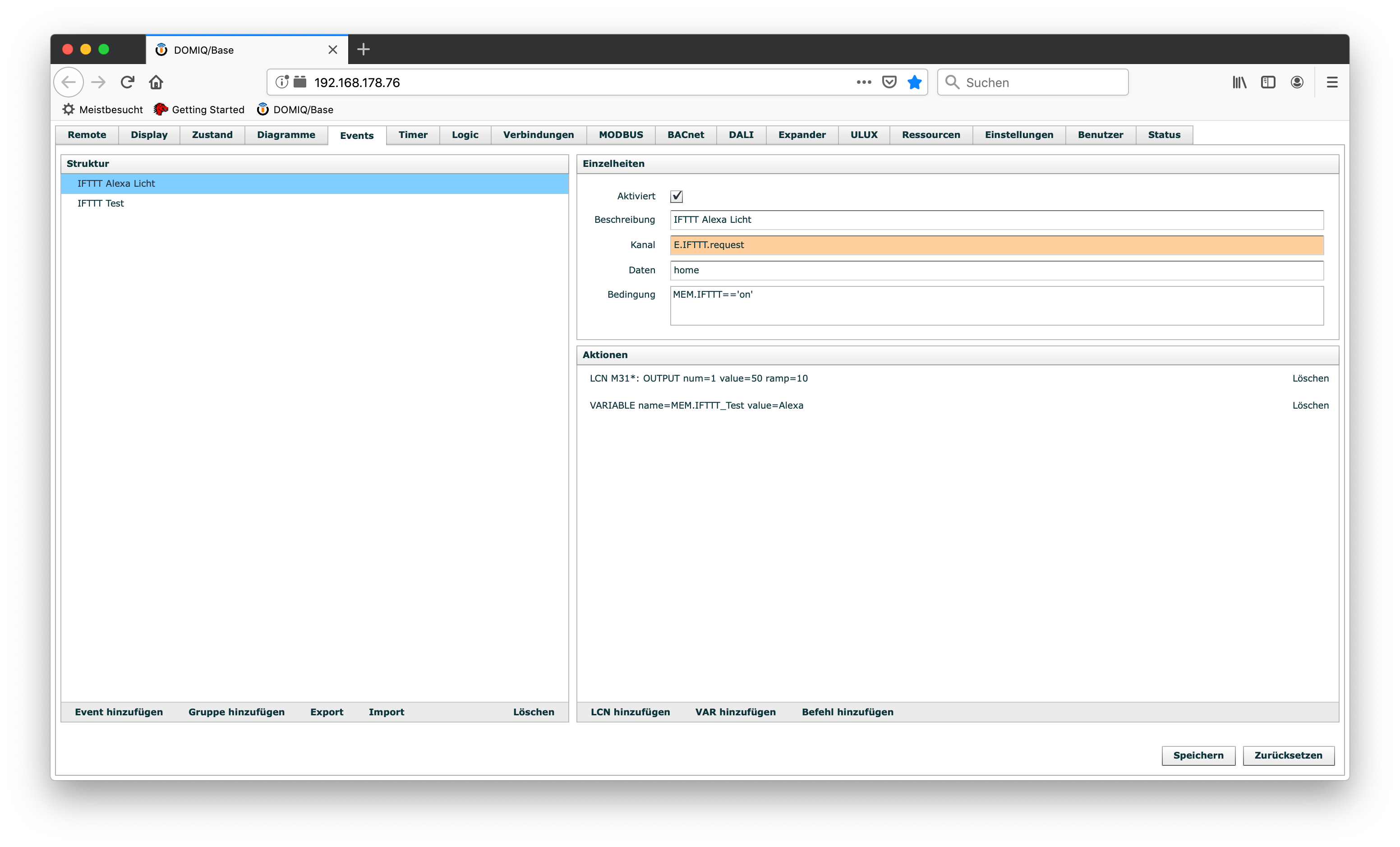
Task: Open Firefox library icon
Action: [1239, 83]
